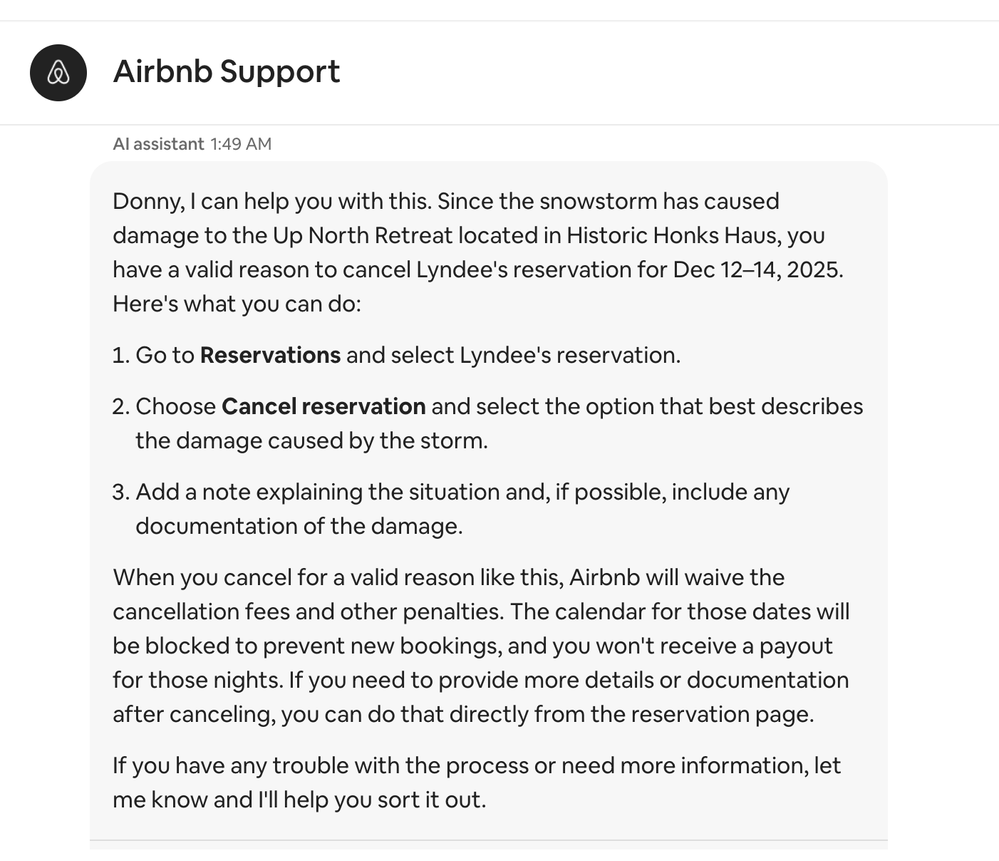Click the bold Reservations text
The image size is (999, 861).
[x=270, y=355]
